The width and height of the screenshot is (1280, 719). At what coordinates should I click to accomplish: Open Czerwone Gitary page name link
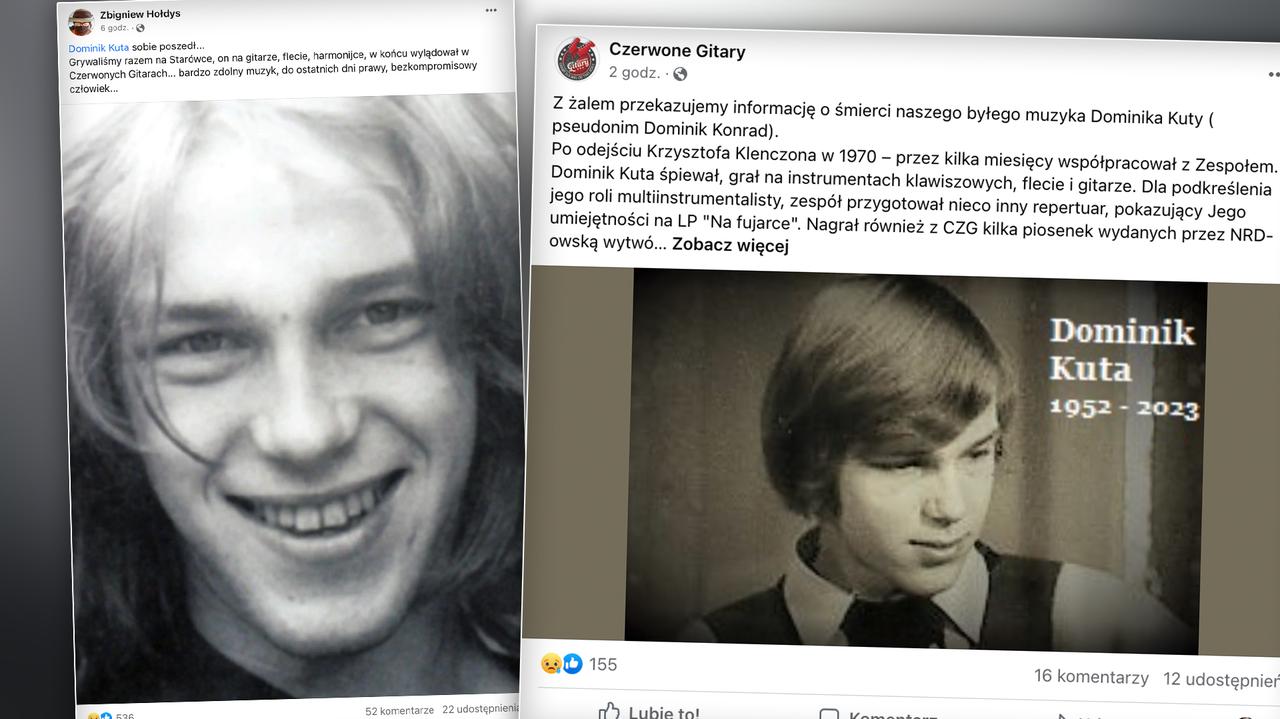click(677, 51)
